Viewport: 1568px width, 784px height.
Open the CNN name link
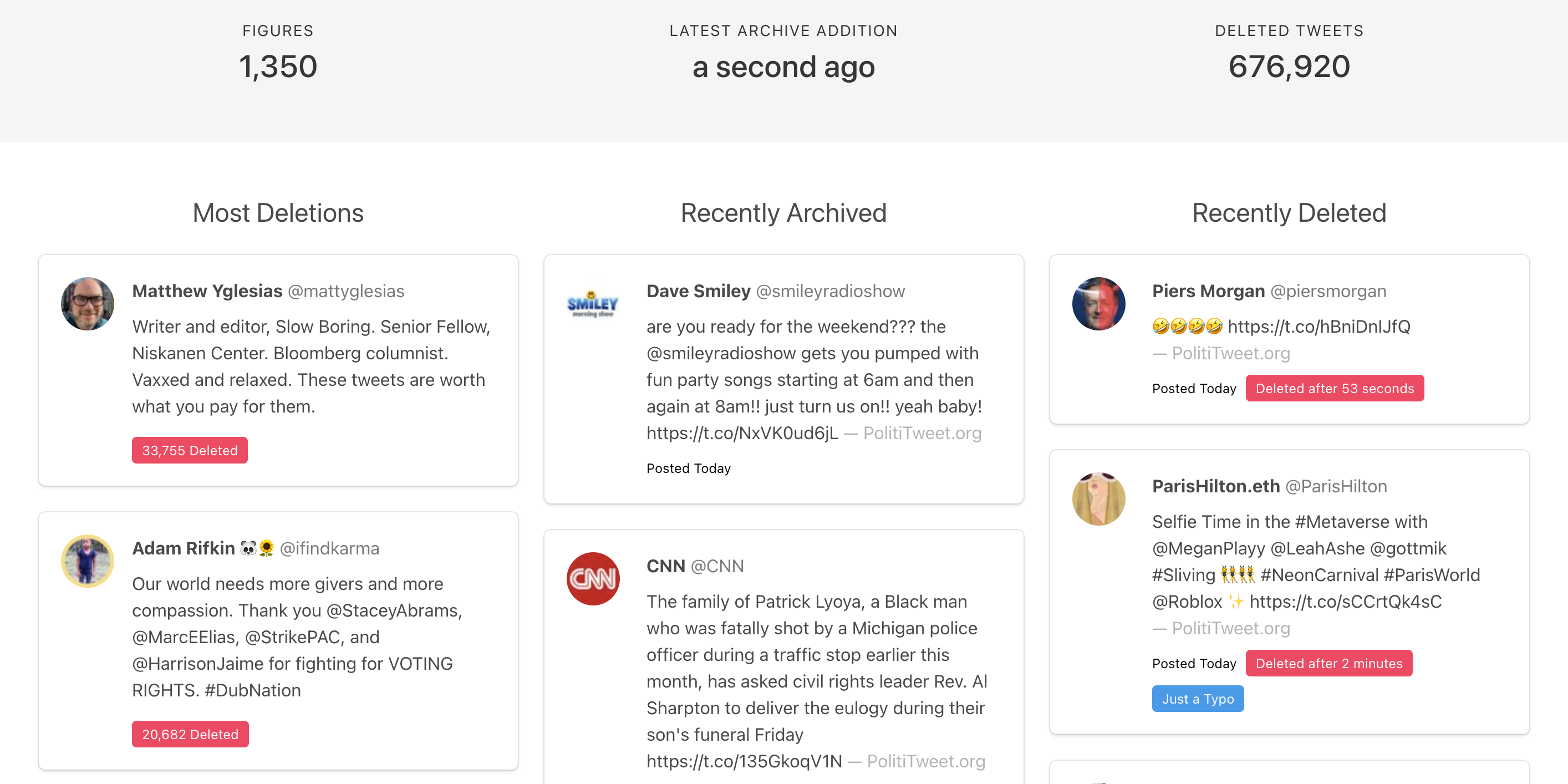(666, 566)
